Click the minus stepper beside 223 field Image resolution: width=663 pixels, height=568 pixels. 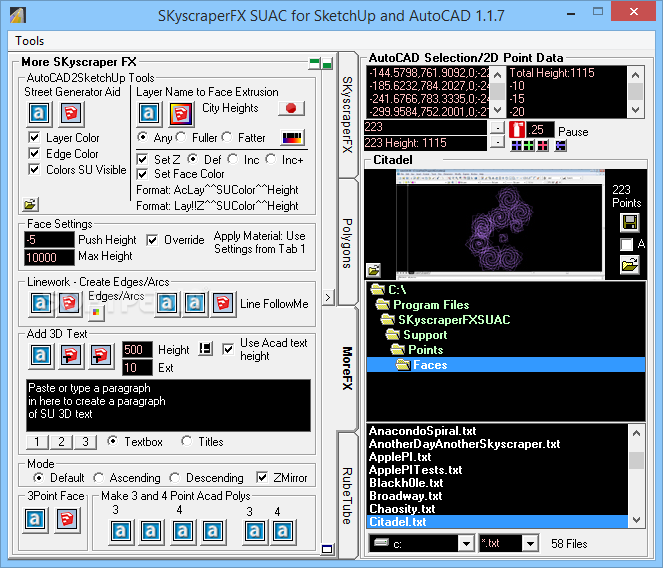tap(498, 127)
